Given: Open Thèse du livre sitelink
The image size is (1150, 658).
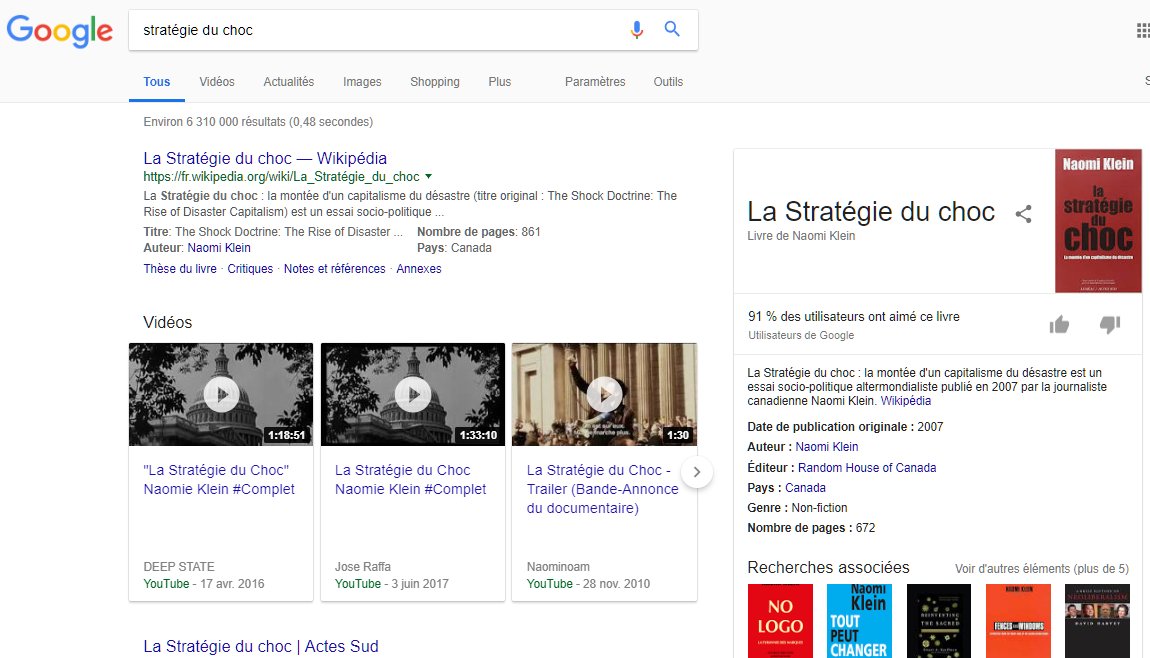Looking at the screenshot, I should pos(180,268).
